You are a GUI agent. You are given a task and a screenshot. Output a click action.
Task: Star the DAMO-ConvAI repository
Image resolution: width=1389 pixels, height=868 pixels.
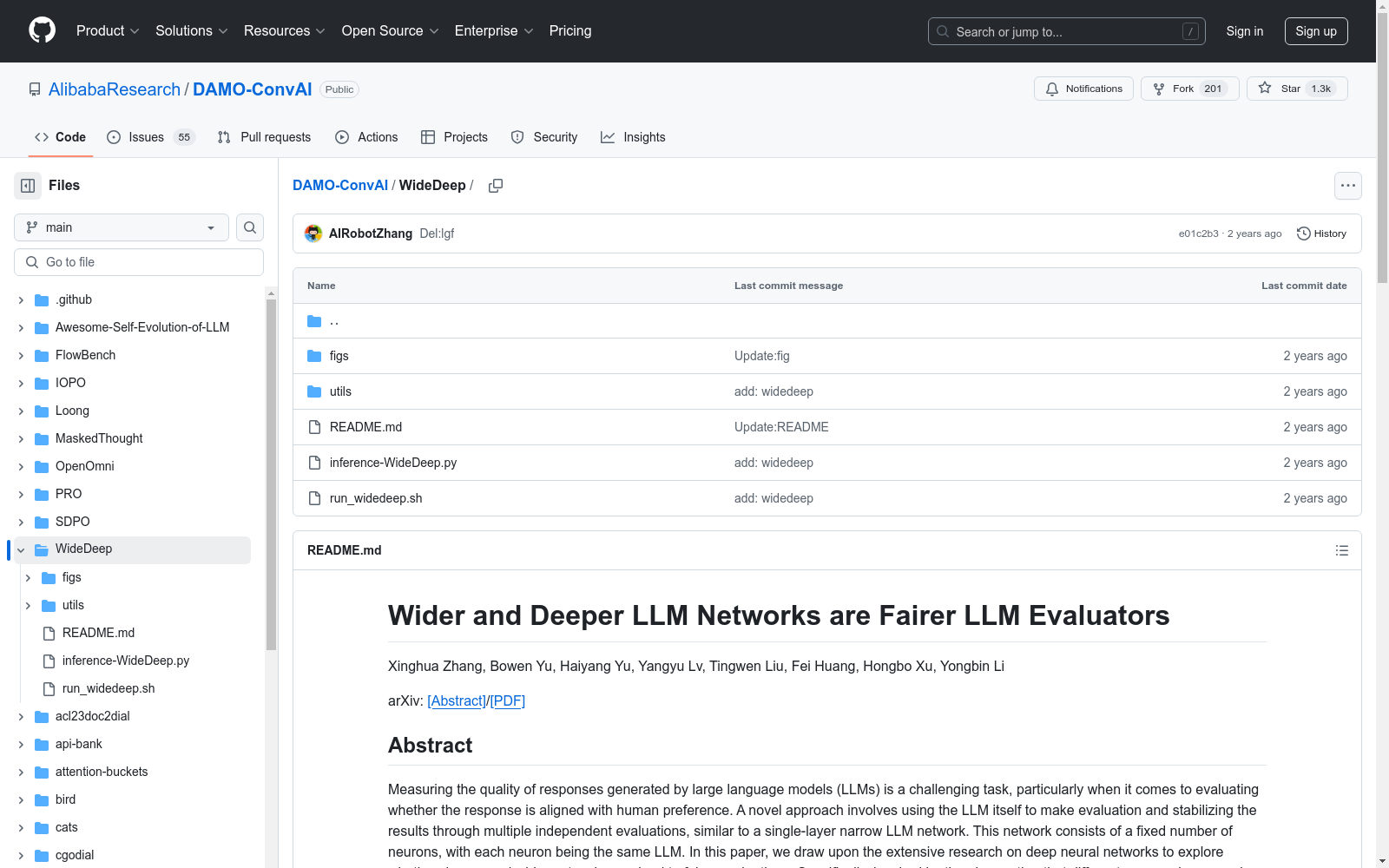click(1297, 89)
